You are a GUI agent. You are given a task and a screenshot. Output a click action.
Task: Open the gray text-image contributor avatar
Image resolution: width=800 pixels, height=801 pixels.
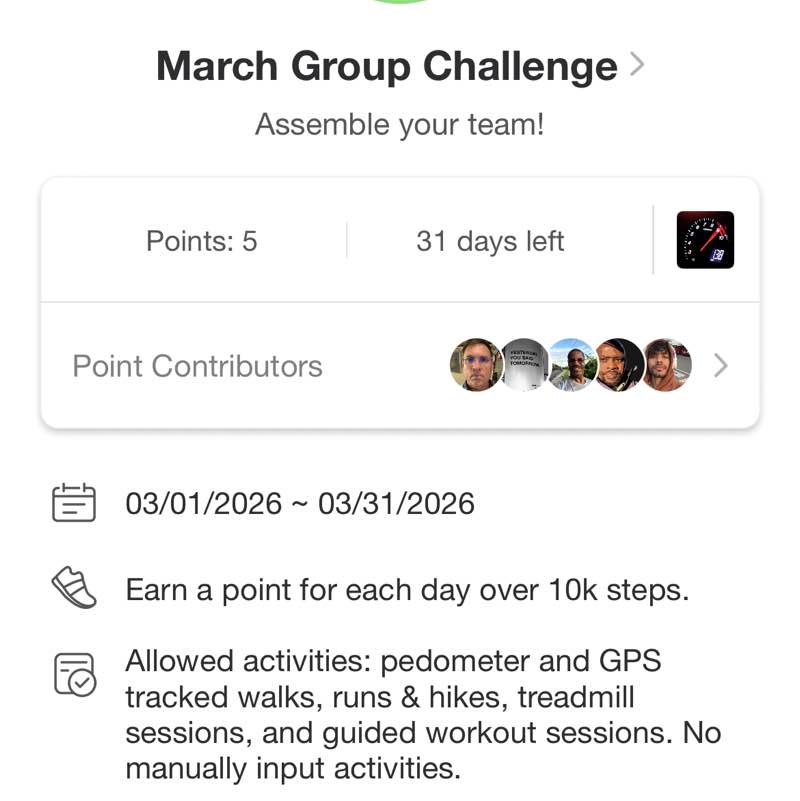coord(524,365)
